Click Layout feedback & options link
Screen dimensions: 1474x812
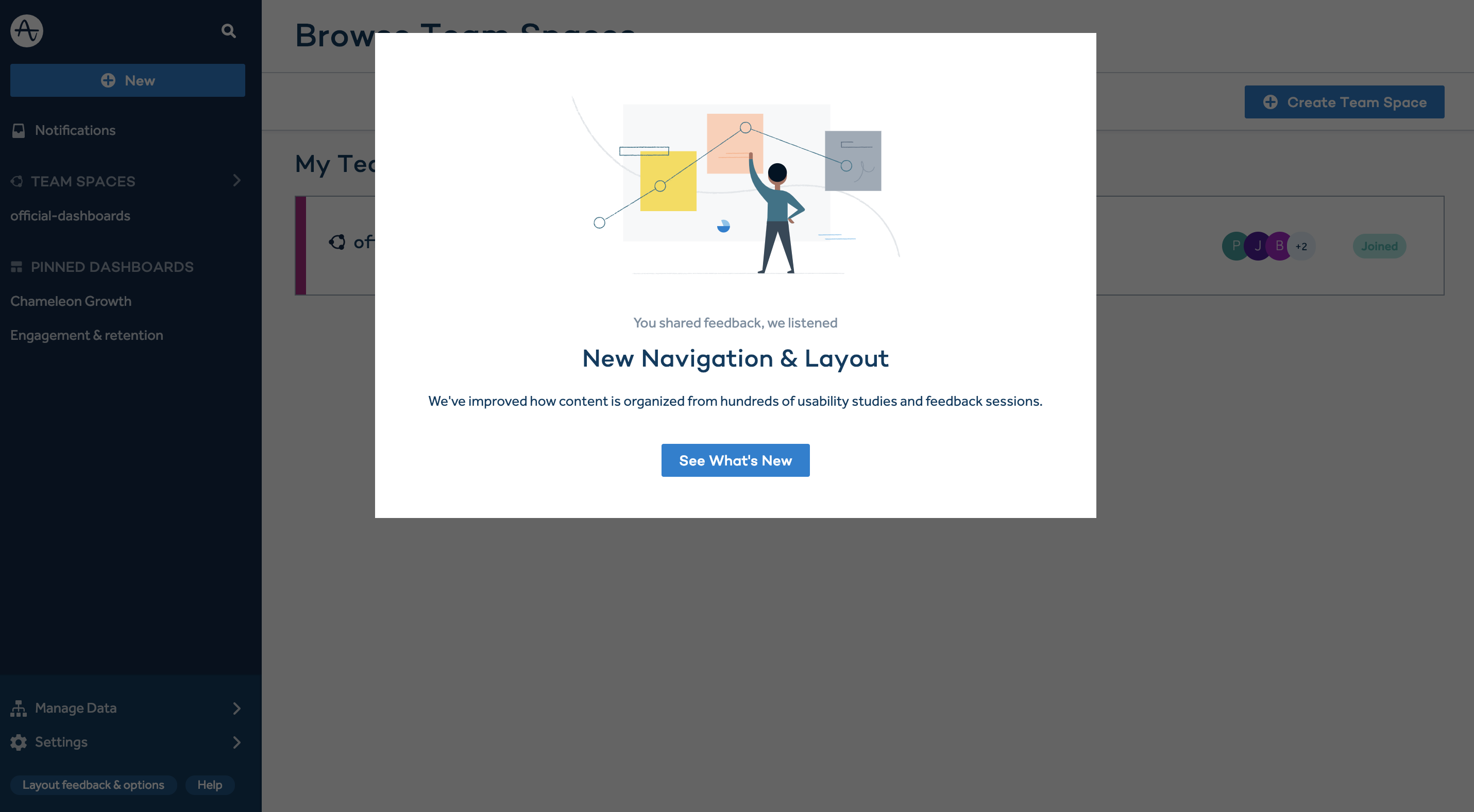tap(93, 784)
